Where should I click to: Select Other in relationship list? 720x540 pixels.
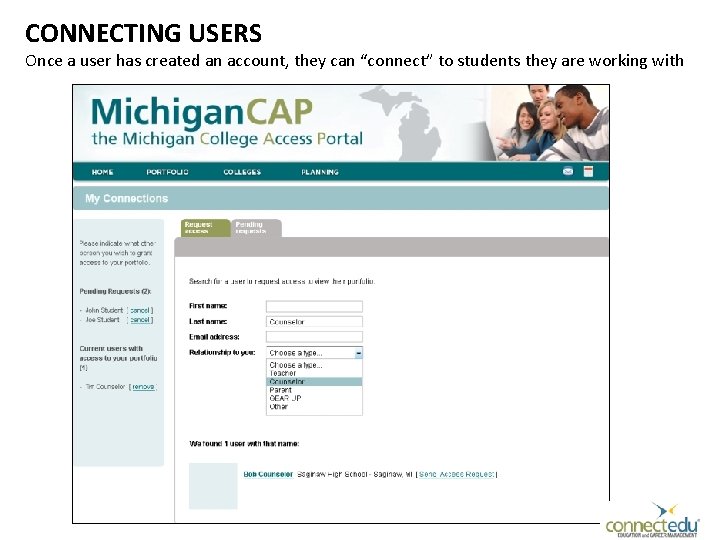coord(314,406)
